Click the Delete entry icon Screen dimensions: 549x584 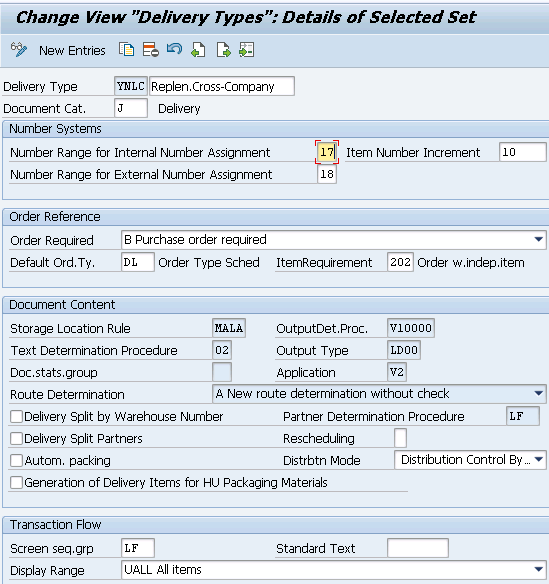point(151,50)
